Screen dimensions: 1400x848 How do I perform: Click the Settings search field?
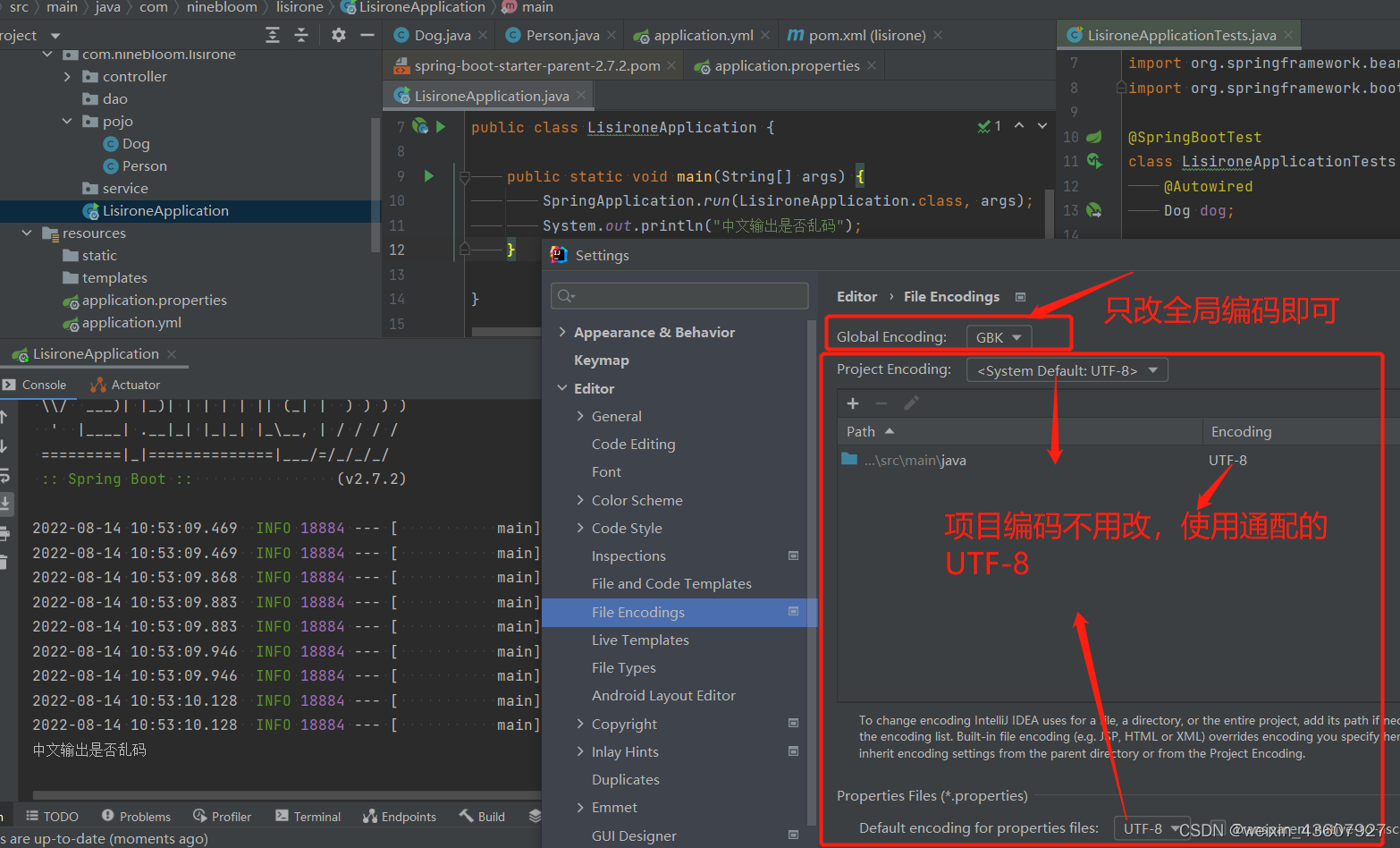point(680,296)
